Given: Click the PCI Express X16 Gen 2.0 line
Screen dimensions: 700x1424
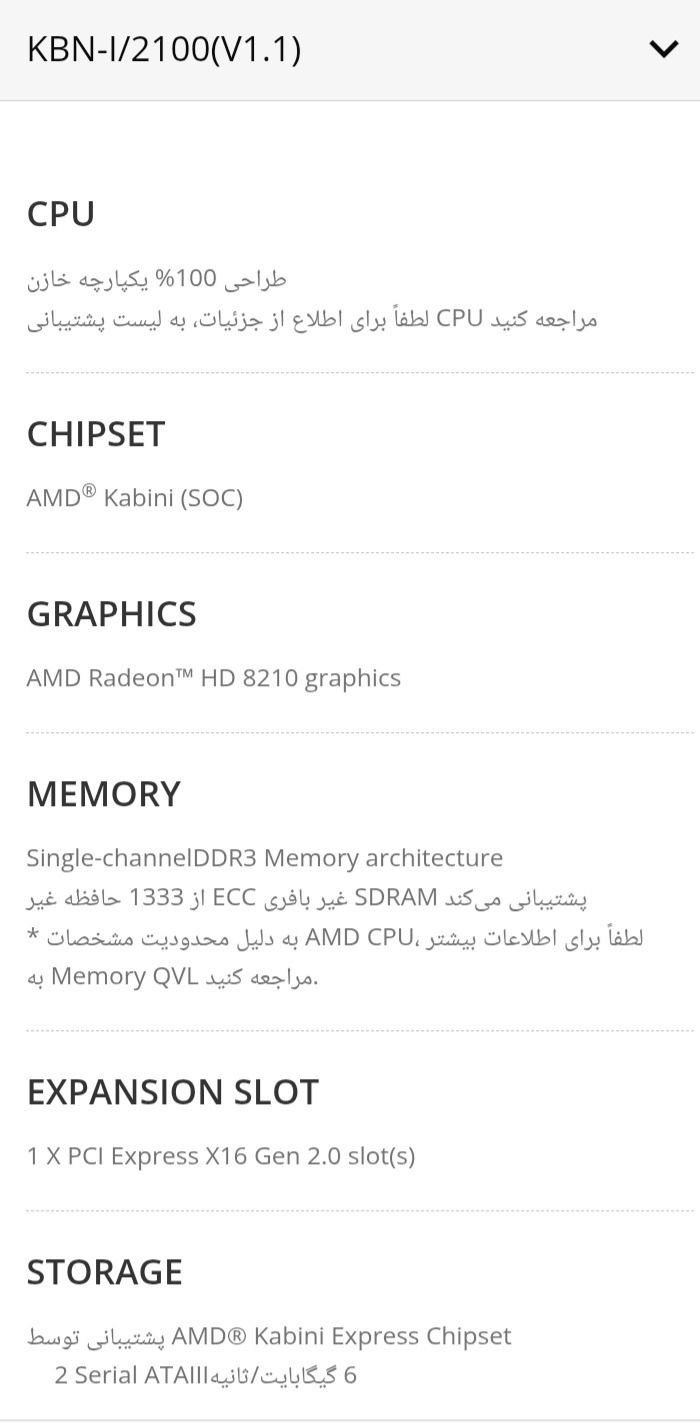Looking at the screenshot, I should pos(221,1156).
